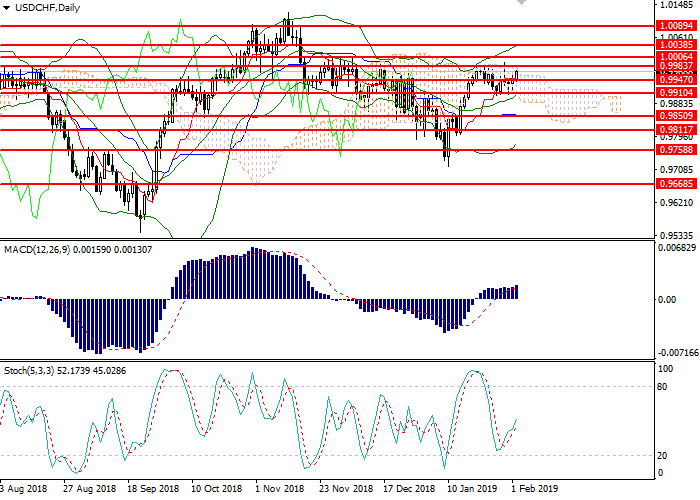700x500 pixels.
Task: Click the -0.007166 MACD scale value
Action: click(x=677, y=353)
